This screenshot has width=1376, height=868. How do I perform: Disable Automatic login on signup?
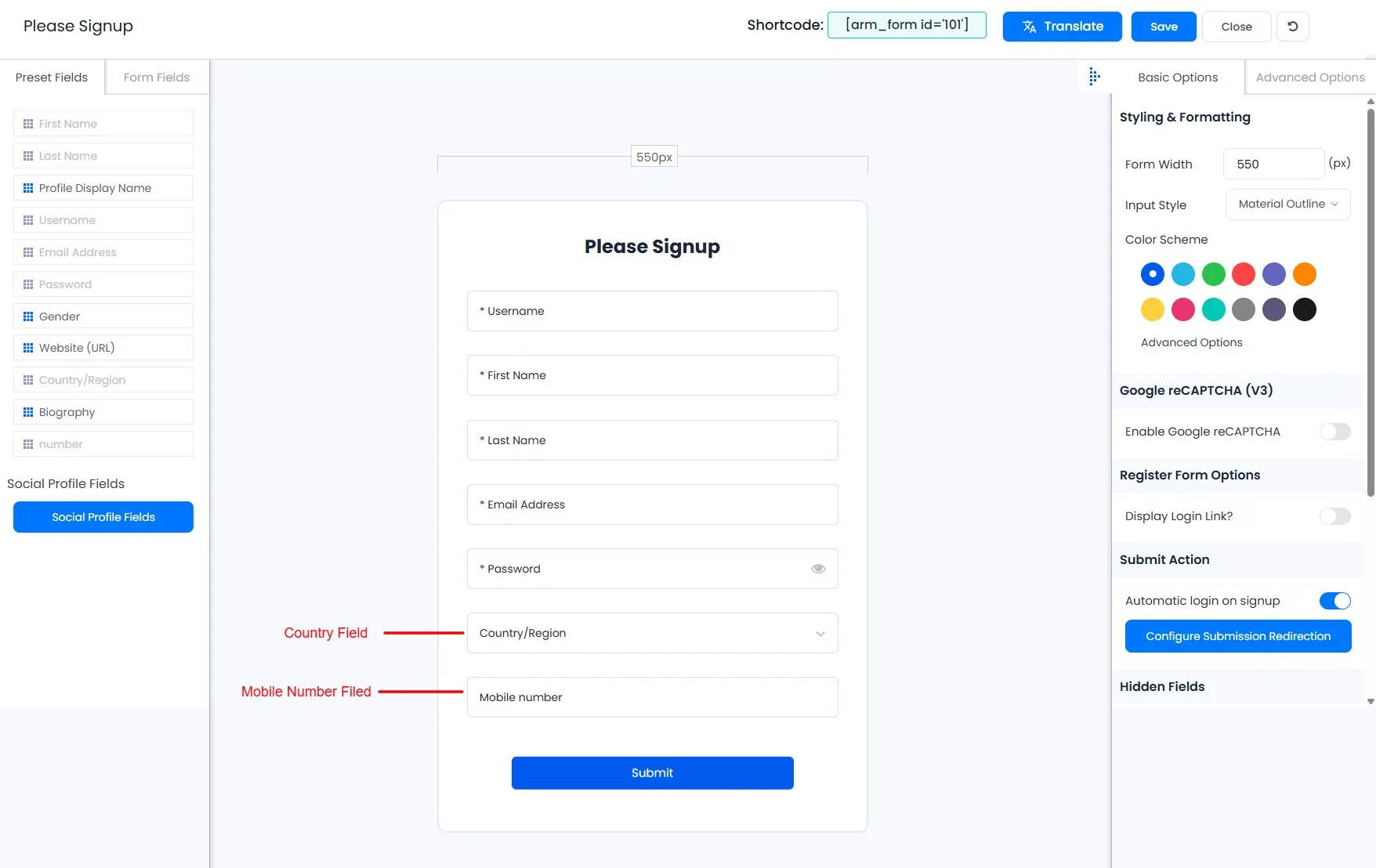pos(1334,601)
